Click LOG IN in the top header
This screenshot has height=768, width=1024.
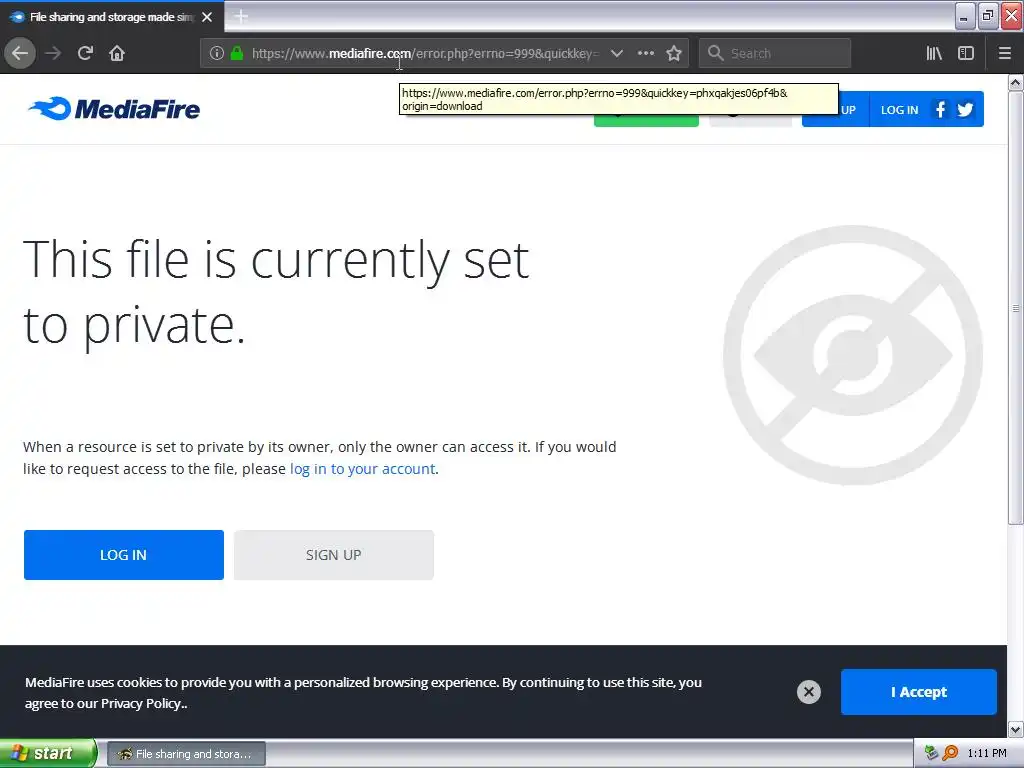[899, 110]
